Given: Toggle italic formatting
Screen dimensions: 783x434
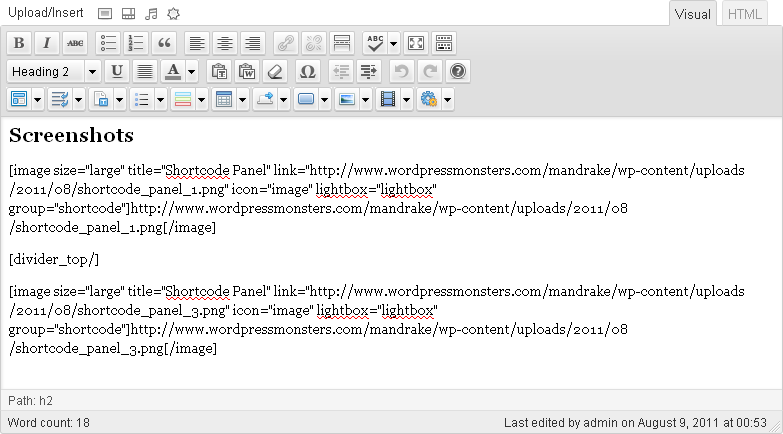Looking at the screenshot, I should click(46, 43).
